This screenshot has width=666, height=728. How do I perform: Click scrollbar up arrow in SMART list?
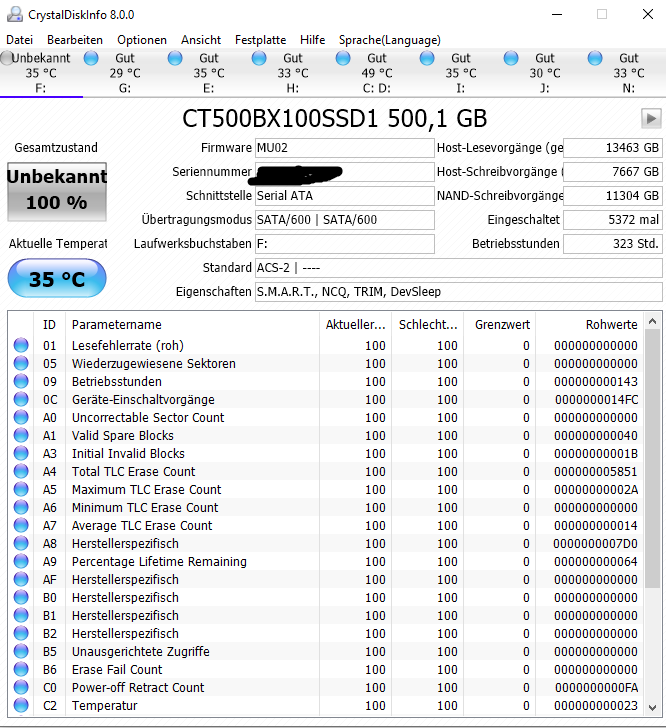653,321
